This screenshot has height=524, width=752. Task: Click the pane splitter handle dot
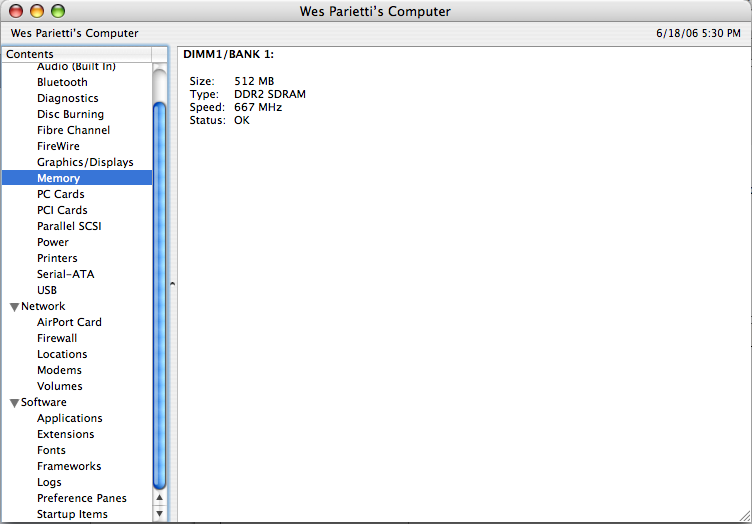172,284
